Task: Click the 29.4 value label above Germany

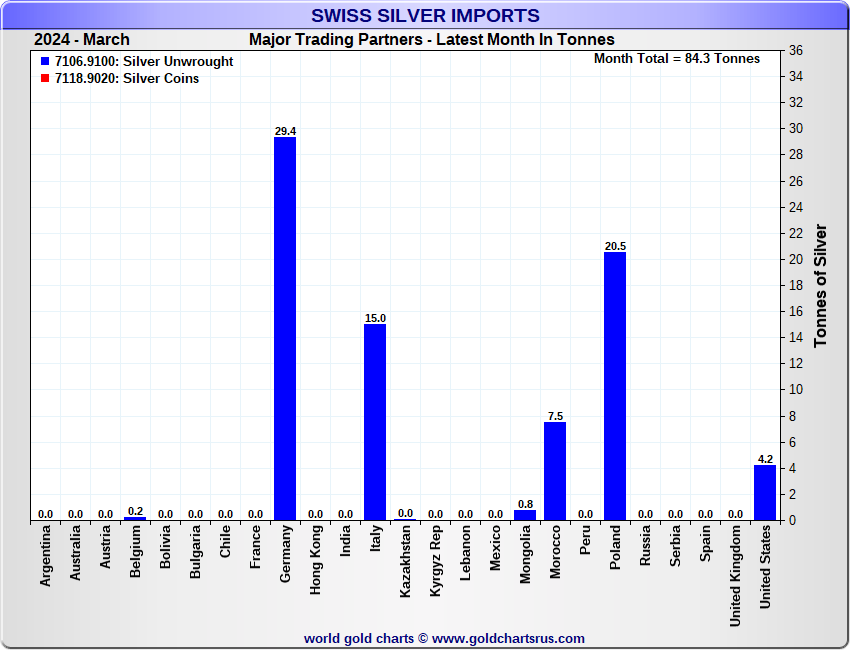Action: tap(285, 131)
